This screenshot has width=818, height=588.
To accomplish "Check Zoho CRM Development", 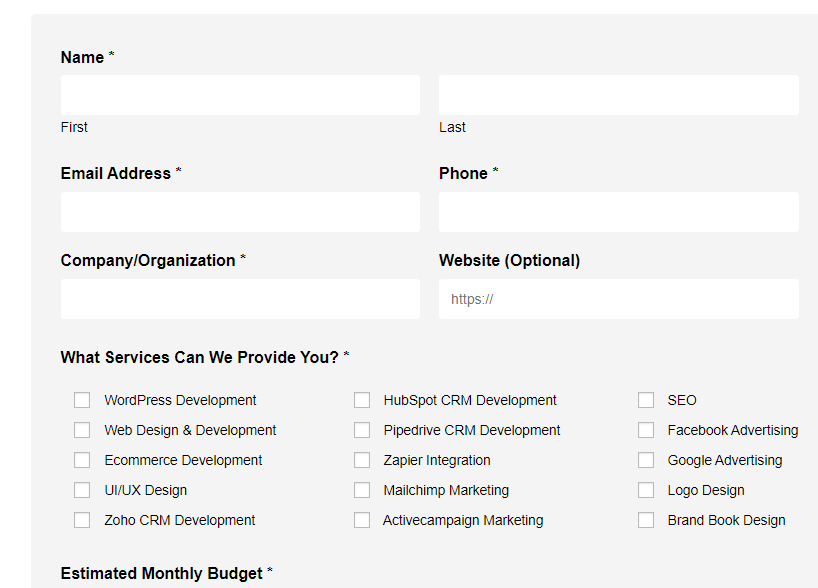I will click(82, 520).
